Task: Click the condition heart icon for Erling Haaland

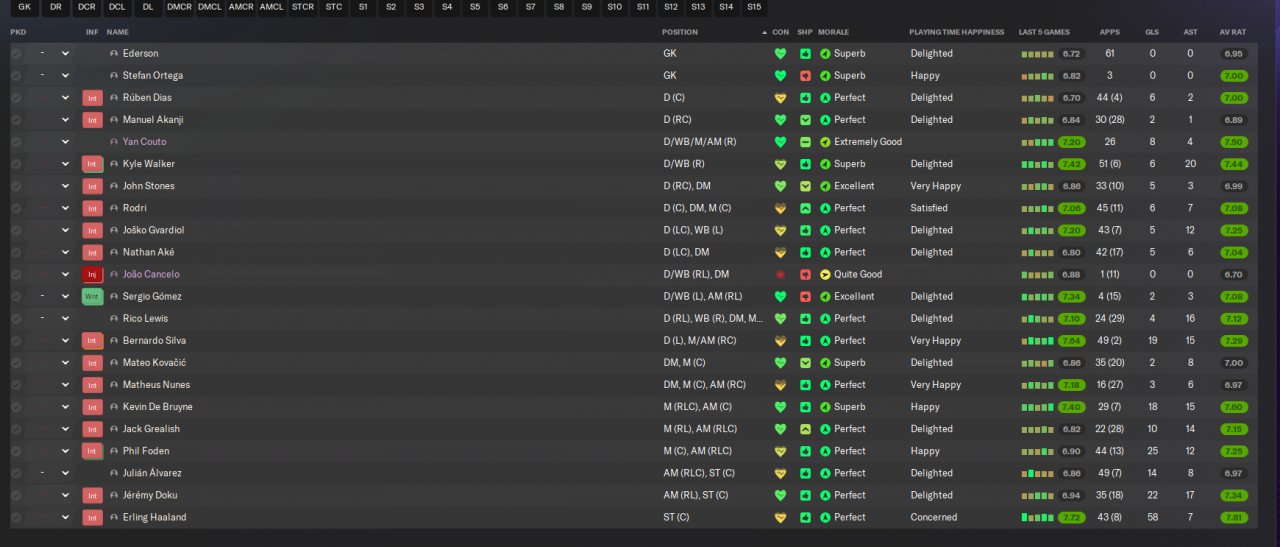Action: (x=780, y=517)
